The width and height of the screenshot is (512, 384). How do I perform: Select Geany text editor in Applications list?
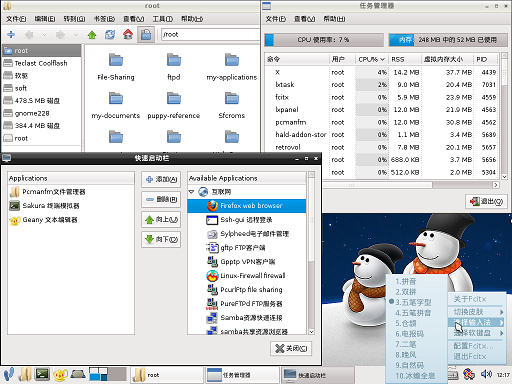pos(71,220)
